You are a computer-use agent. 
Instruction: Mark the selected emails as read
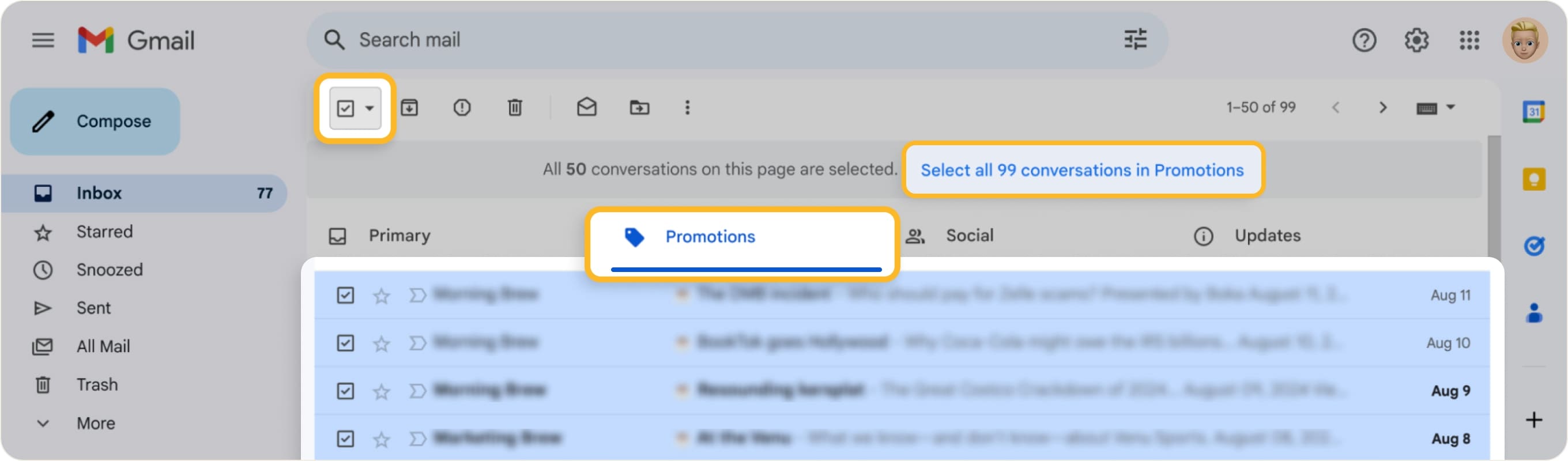[x=586, y=108]
